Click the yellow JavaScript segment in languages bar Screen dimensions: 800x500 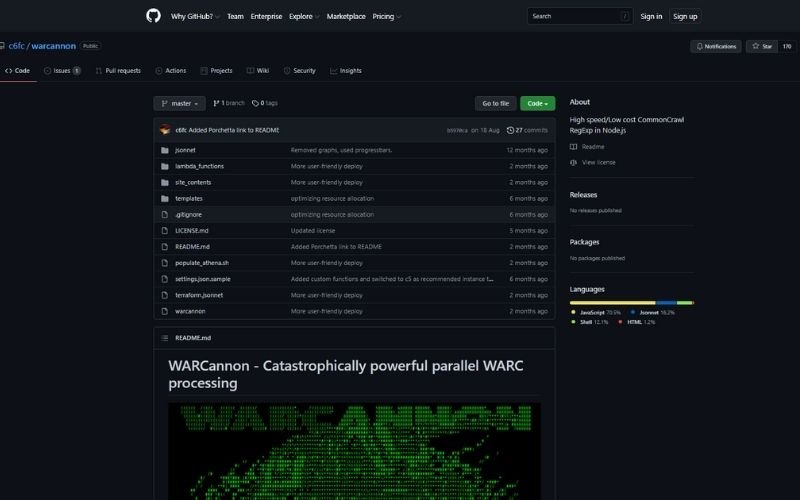coord(613,303)
